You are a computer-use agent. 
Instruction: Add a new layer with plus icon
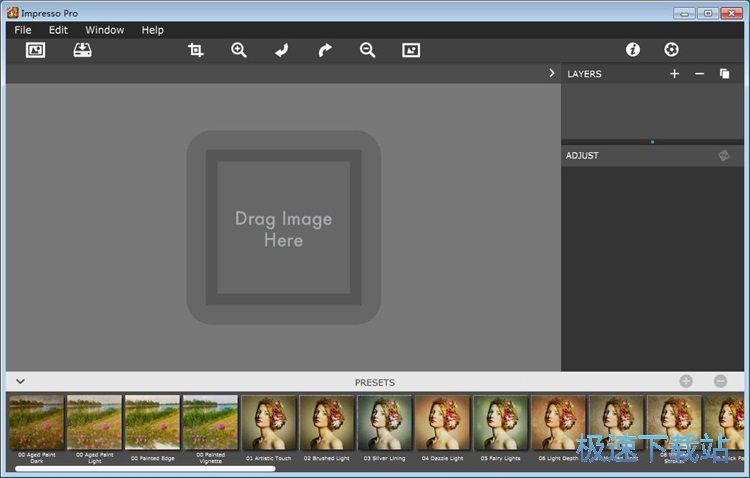[x=674, y=74]
